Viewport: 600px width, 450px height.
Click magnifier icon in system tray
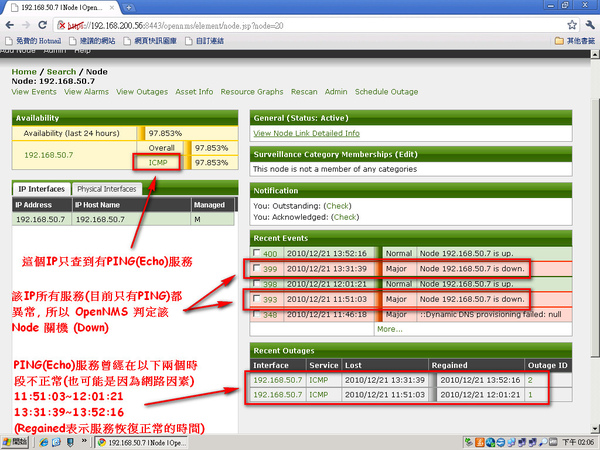tap(543, 442)
